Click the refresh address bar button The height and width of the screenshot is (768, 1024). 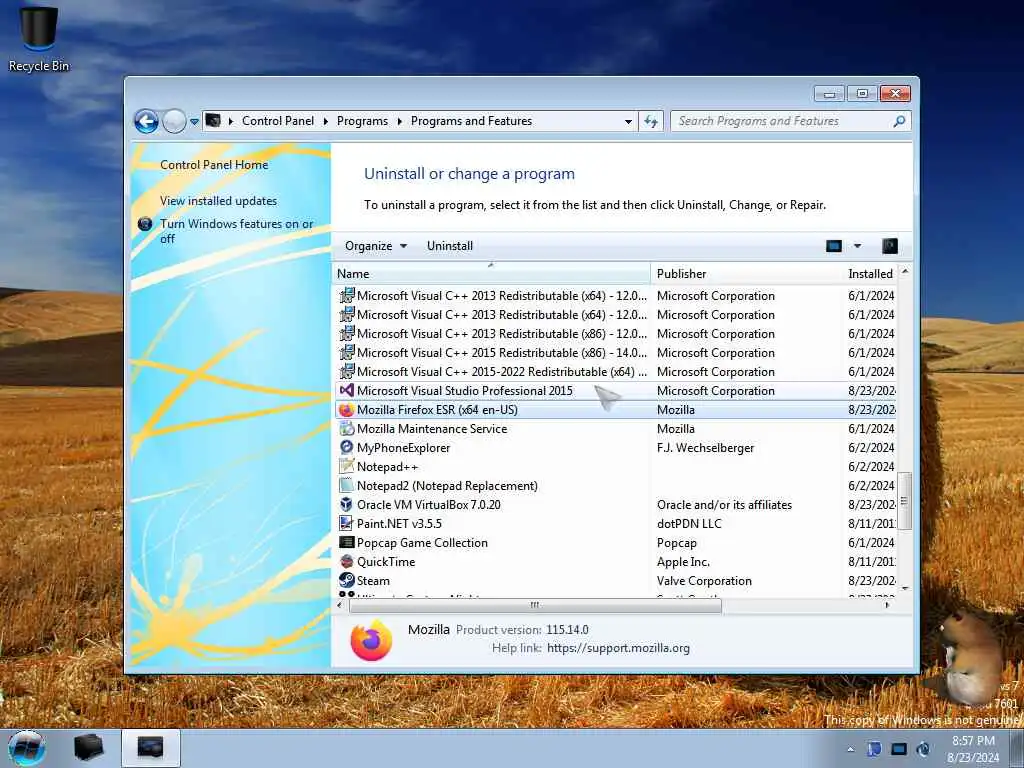click(x=651, y=121)
